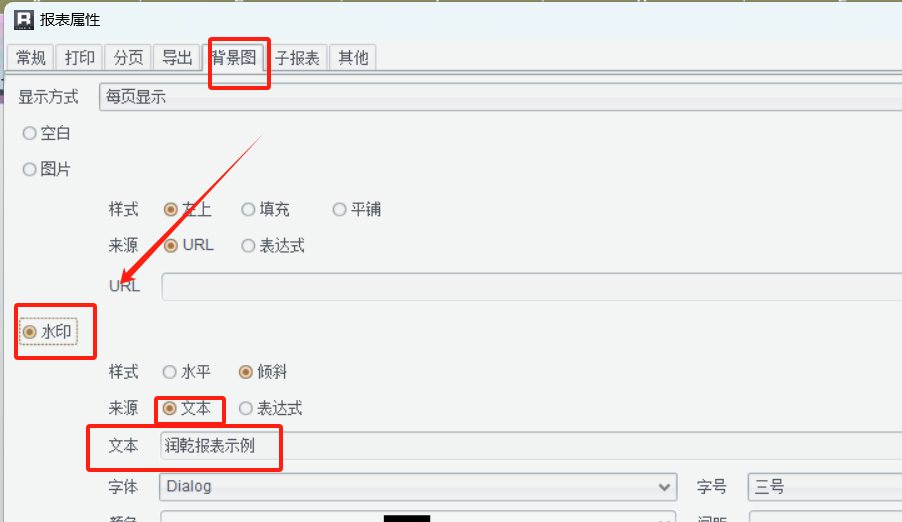The image size is (902, 522).
Task: Open the 其他 tab
Action: 353,58
